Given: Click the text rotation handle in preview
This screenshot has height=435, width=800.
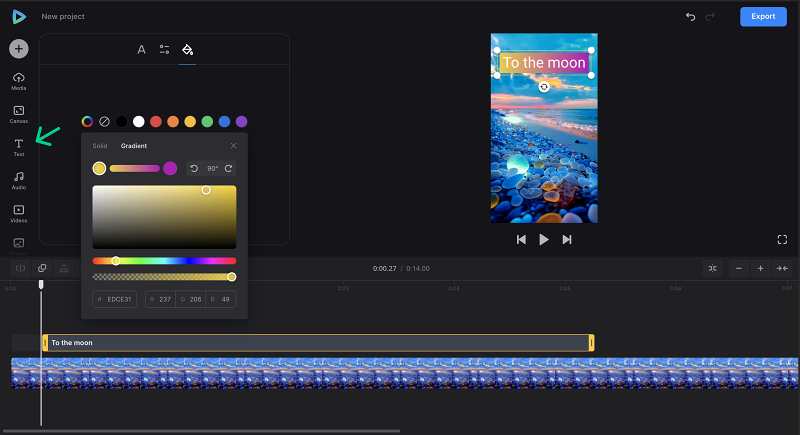Looking at the screenshot, I should (544, 87).
